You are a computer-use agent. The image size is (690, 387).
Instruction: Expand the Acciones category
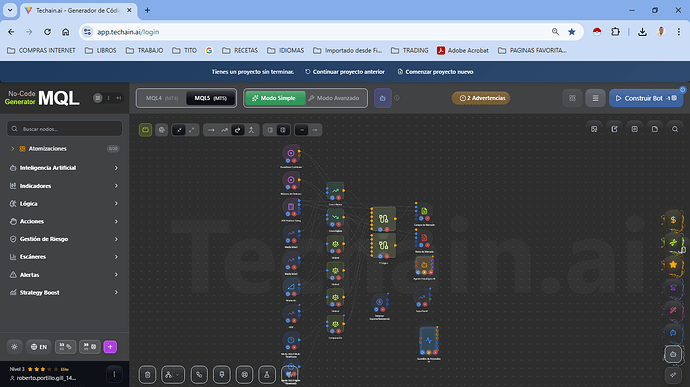coord(65,221)
